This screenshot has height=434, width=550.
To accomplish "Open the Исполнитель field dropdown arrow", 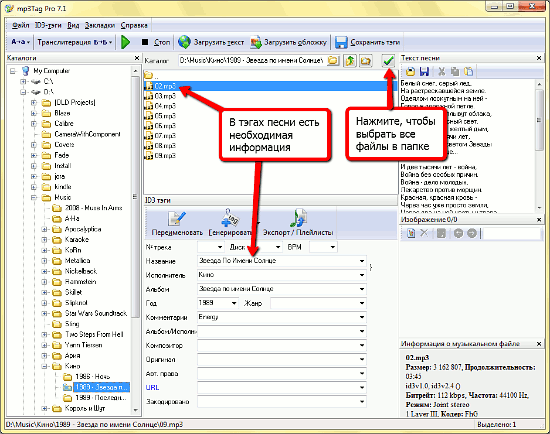I will [362, 275].
